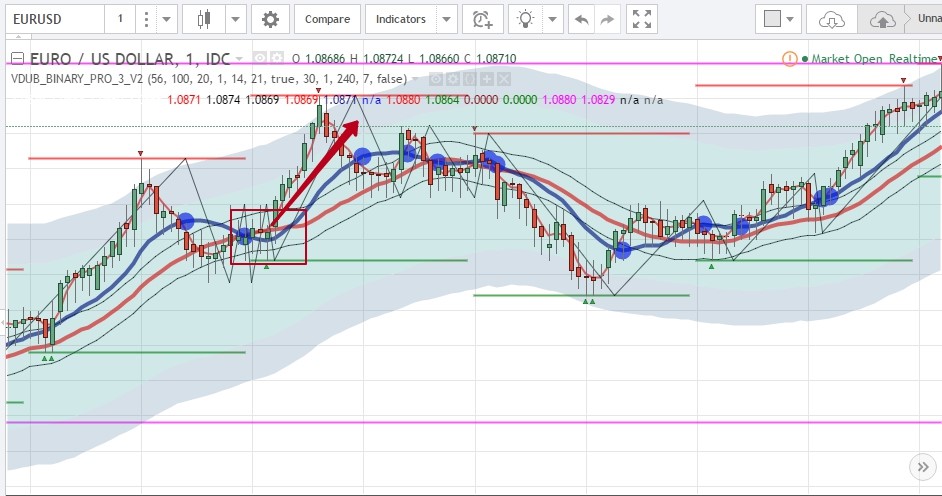Expand the chart layout dropdown arrow
This screenshot has width=942, height=496.
coord(790,19)
